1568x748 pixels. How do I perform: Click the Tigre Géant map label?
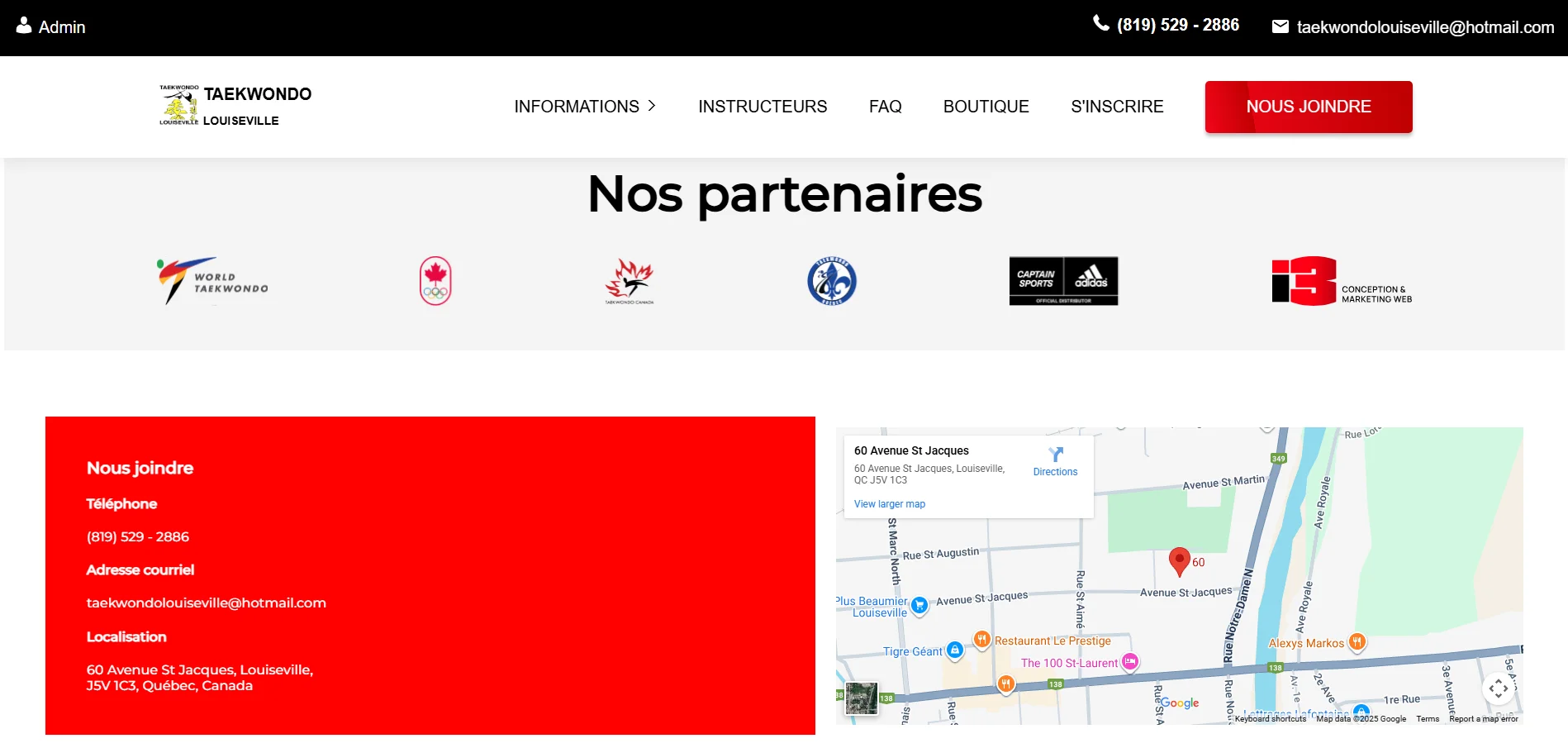pos(913,651)
